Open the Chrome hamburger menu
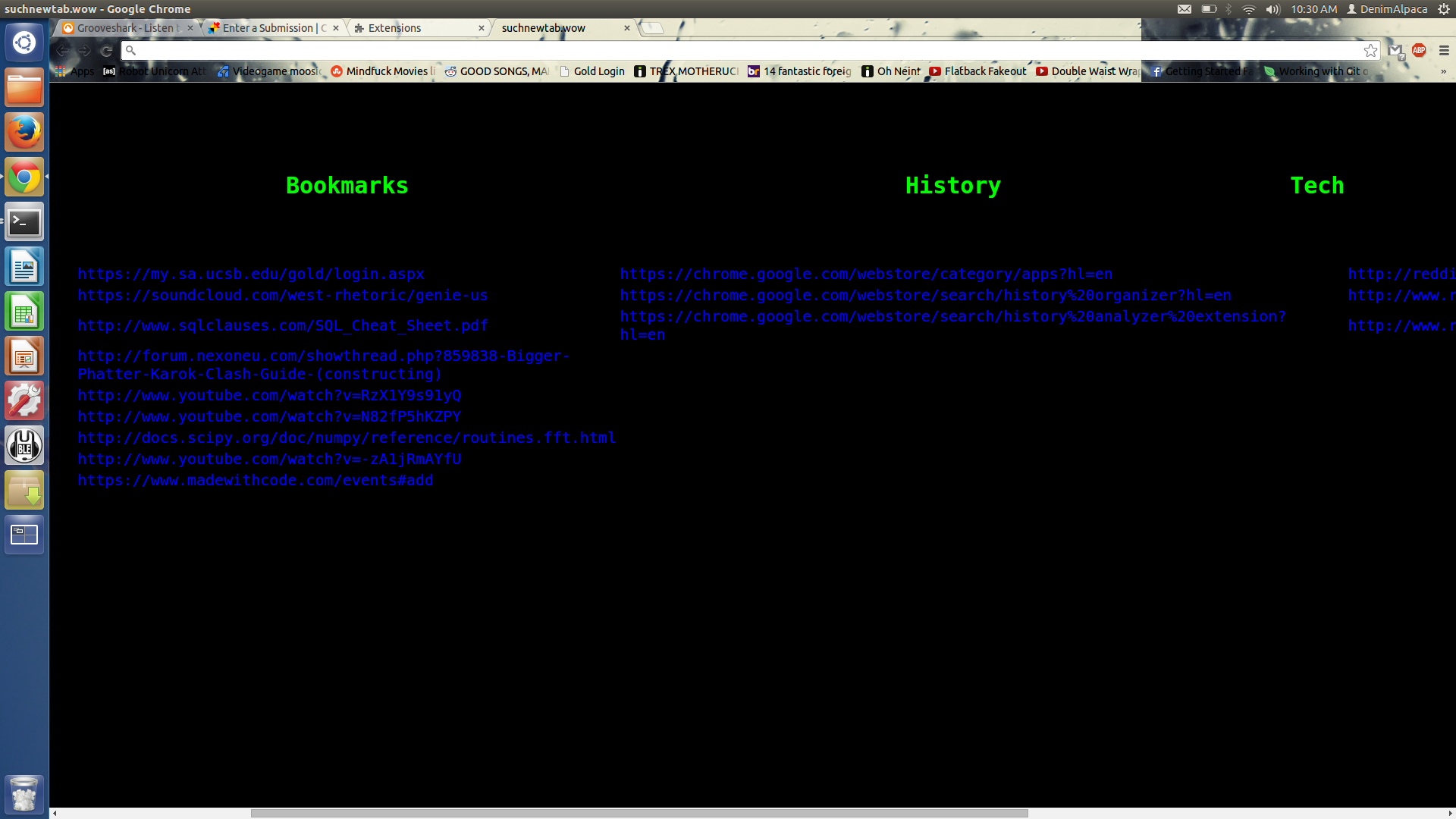The width and height of the screenshot is (1456, 819). point(1444,51)
